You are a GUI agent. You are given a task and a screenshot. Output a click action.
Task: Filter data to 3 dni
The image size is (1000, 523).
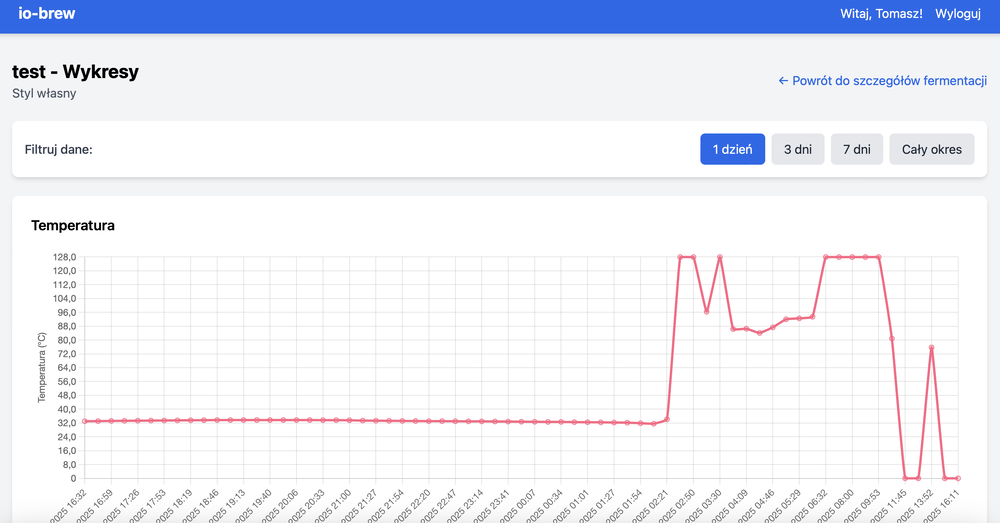pos(797,149)
